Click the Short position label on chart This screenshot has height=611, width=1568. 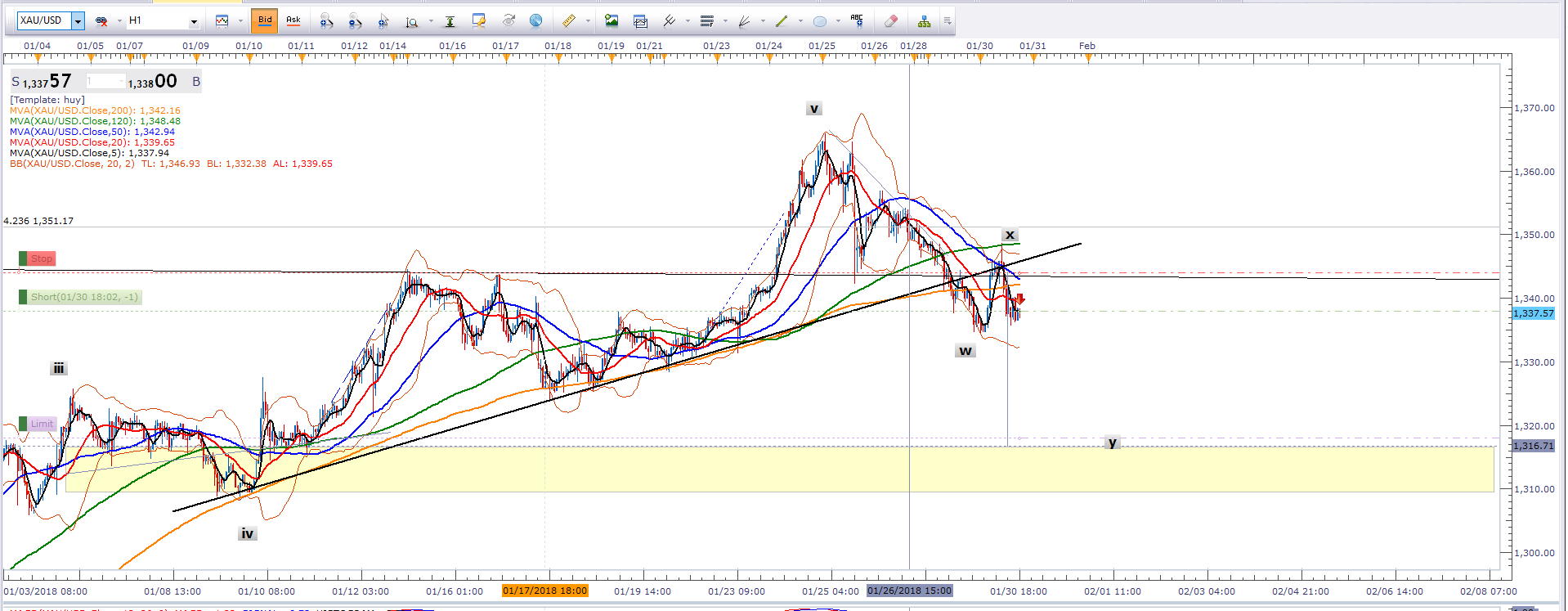point(84,297)
